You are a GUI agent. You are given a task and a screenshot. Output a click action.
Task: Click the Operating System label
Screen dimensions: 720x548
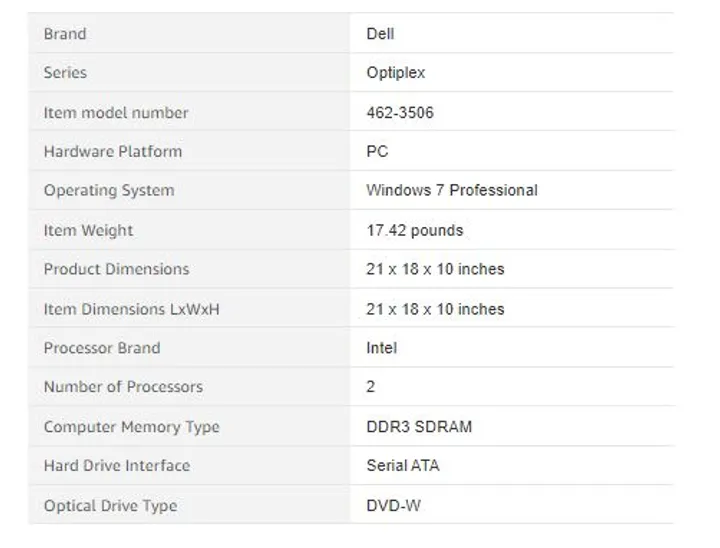[109, 190]
